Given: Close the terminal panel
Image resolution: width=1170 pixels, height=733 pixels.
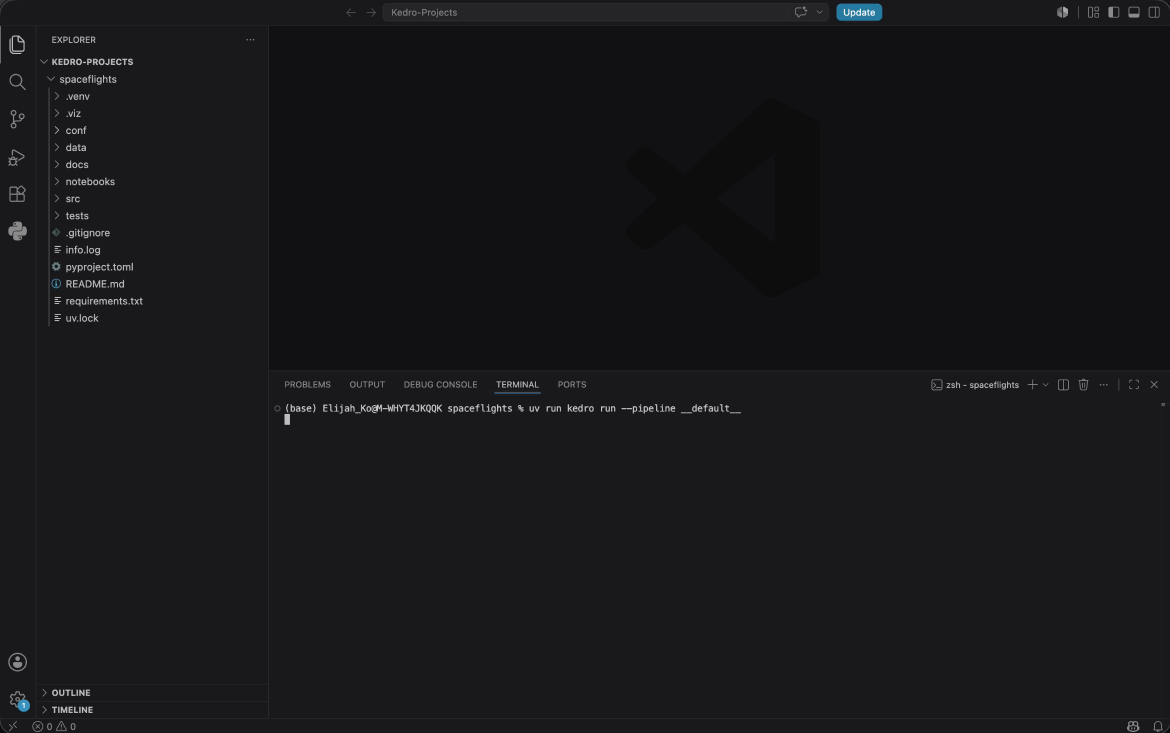Looking at the screenshot, I should 1154,384.
